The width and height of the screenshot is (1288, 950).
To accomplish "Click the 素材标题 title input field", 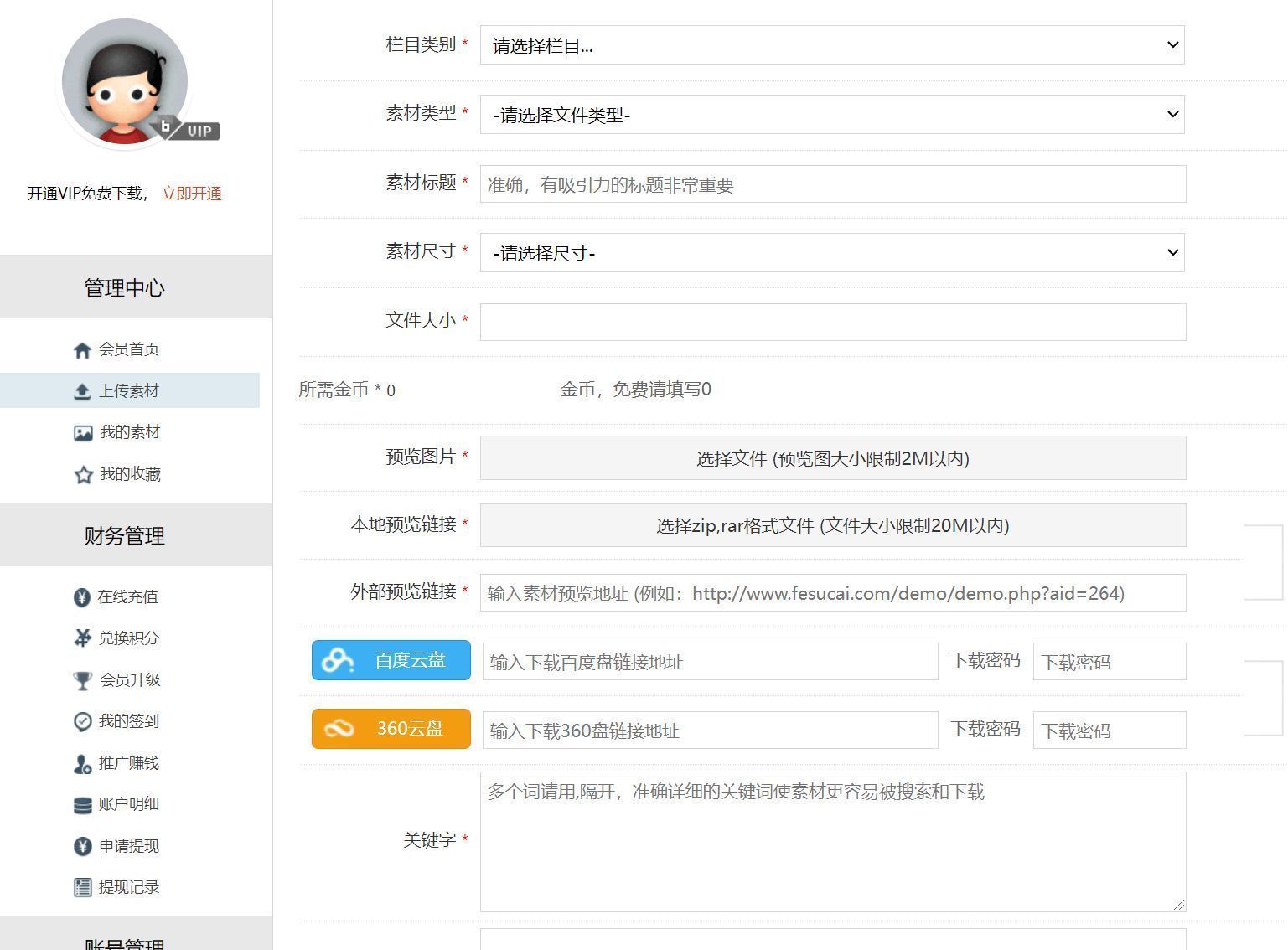I will point(832,184).
